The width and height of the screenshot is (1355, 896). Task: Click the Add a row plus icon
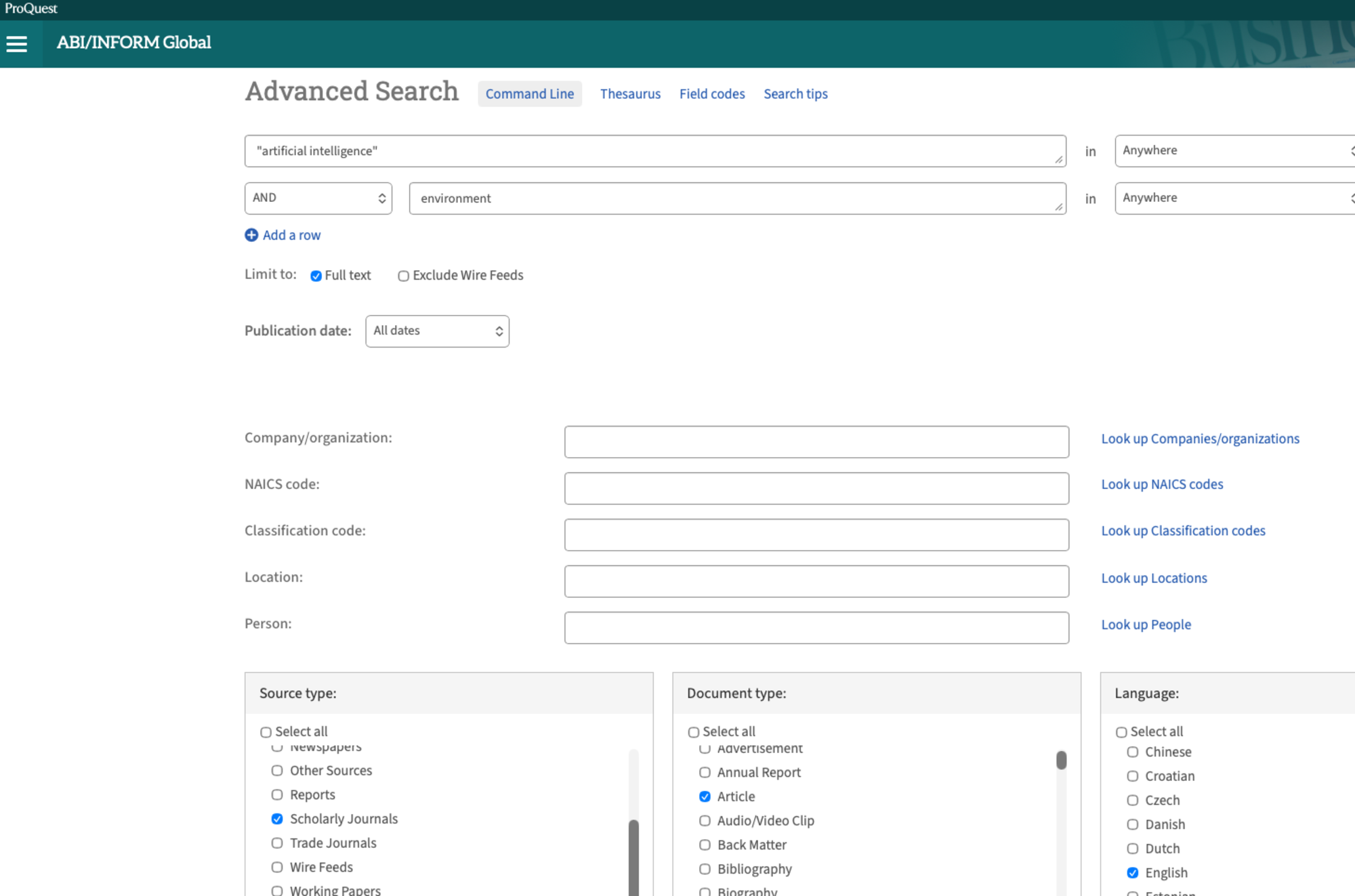[x=251, y=235]
